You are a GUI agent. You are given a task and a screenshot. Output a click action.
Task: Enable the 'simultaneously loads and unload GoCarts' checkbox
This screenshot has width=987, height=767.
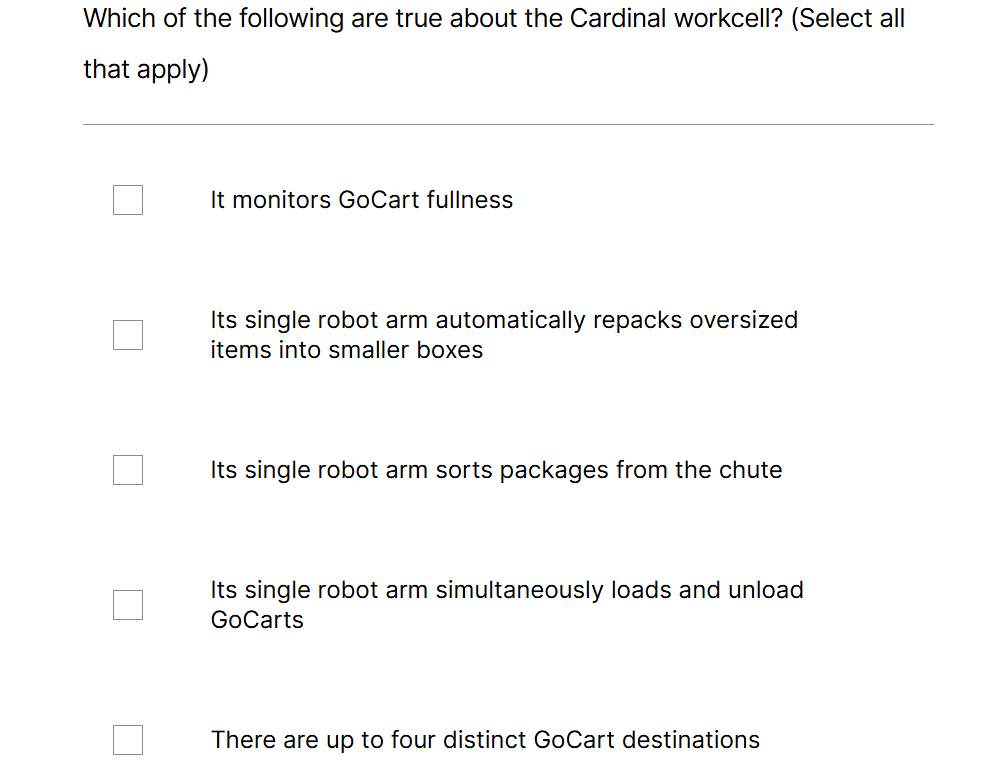128,605
